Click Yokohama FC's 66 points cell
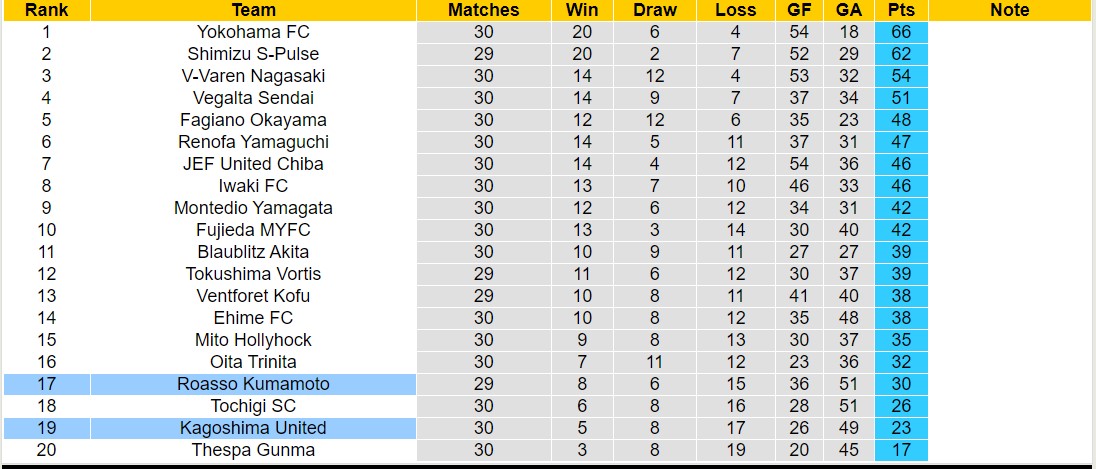The height and width of the screenshot is (469, 1096). (x=901, y=32)
